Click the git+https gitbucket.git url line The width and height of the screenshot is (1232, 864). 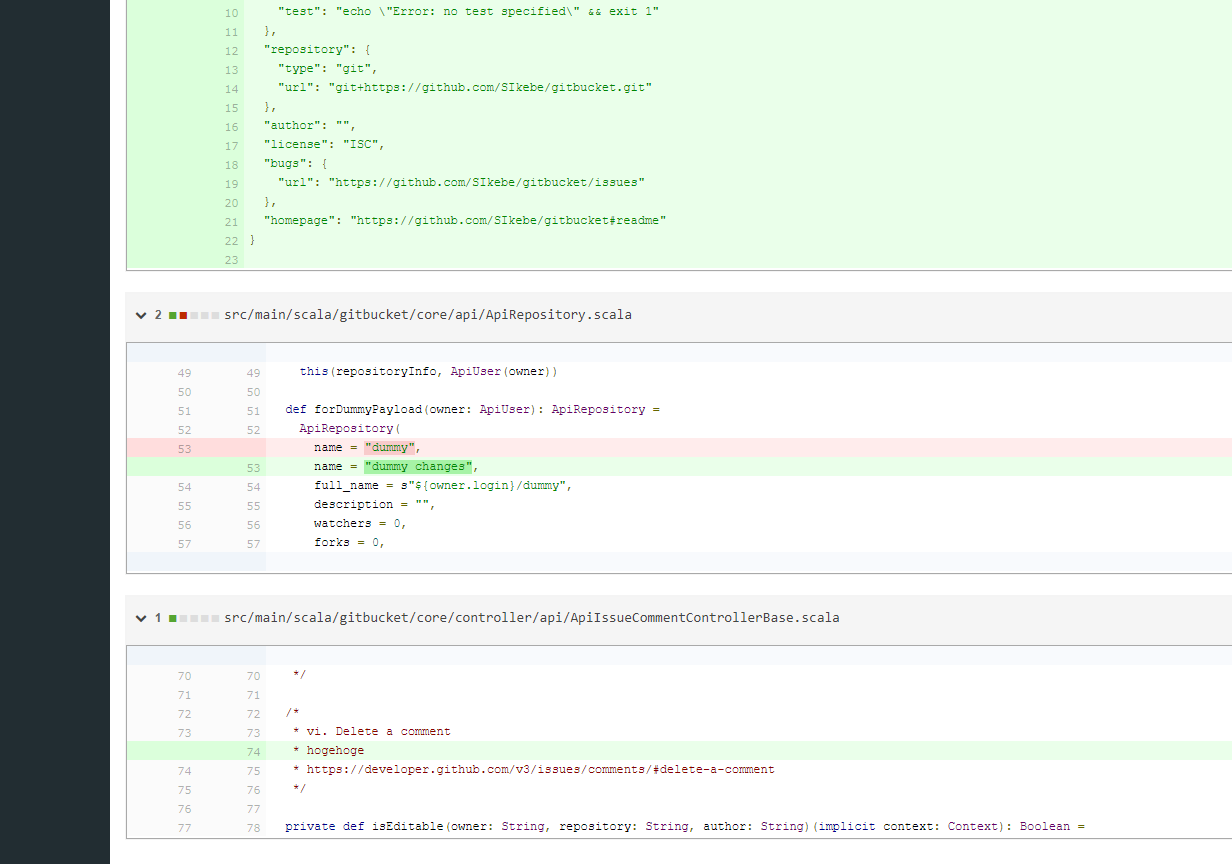coord(465,88)
